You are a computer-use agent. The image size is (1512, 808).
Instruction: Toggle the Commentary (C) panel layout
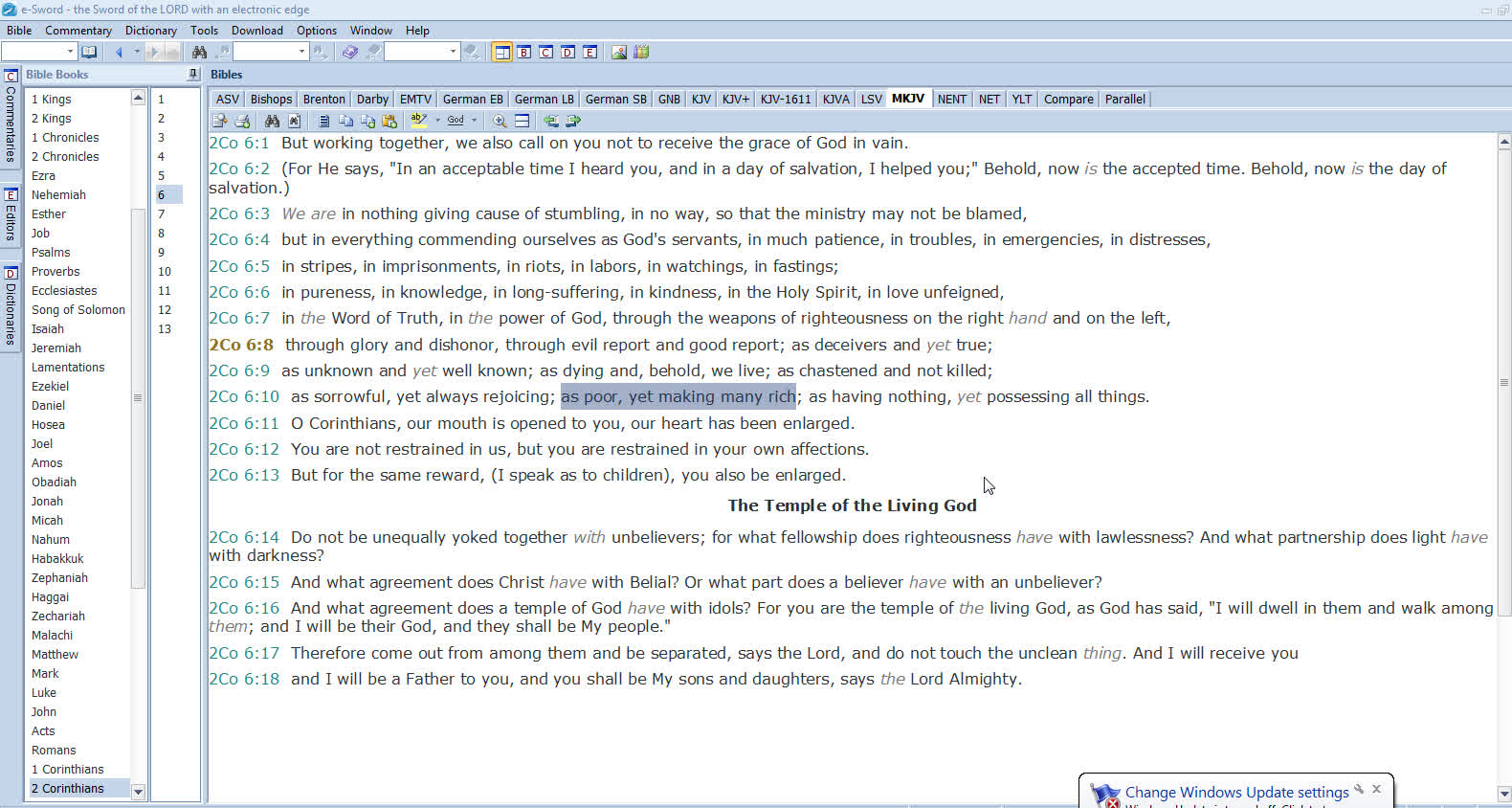[546, 52]
